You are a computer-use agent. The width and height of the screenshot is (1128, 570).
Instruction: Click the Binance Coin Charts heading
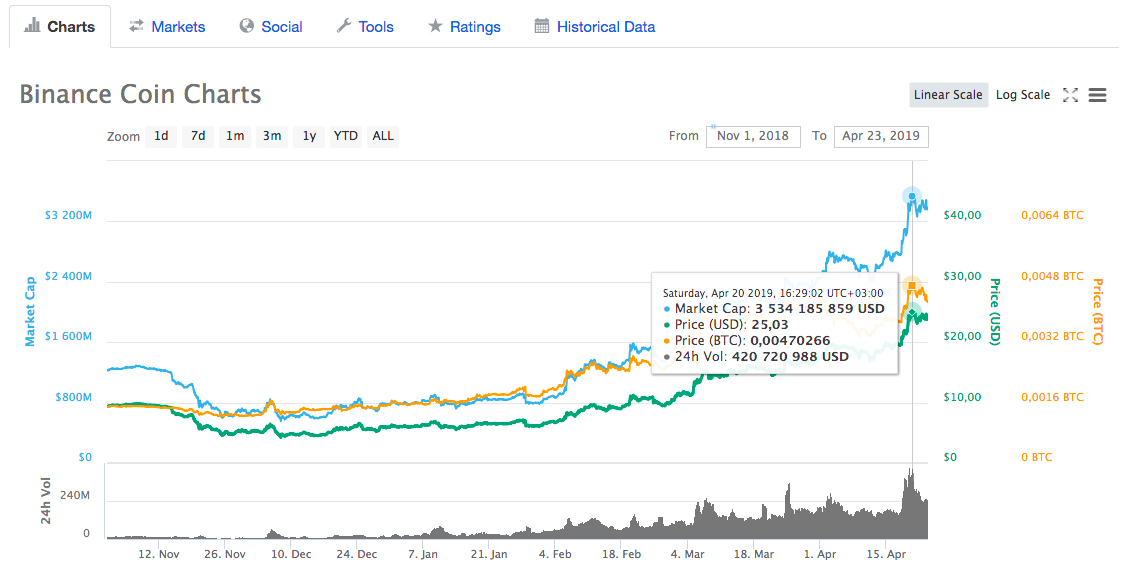tap(140, 94)
